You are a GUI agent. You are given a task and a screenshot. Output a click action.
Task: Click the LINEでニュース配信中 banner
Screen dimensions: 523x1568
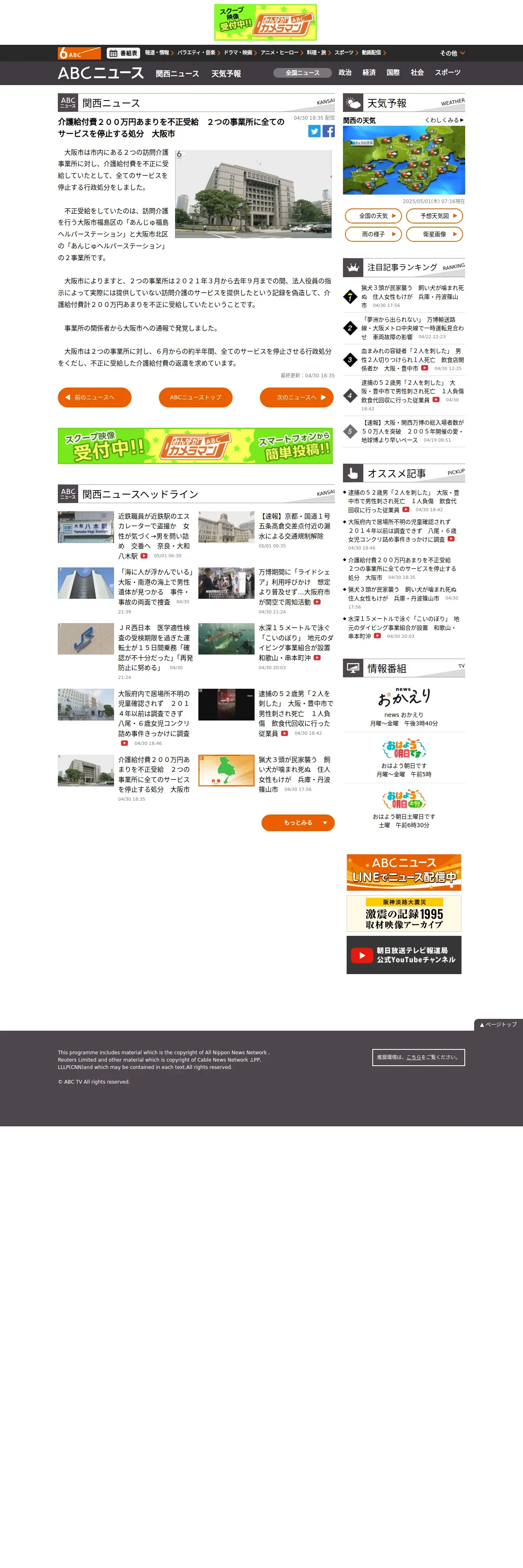click(x=404, y=872)
